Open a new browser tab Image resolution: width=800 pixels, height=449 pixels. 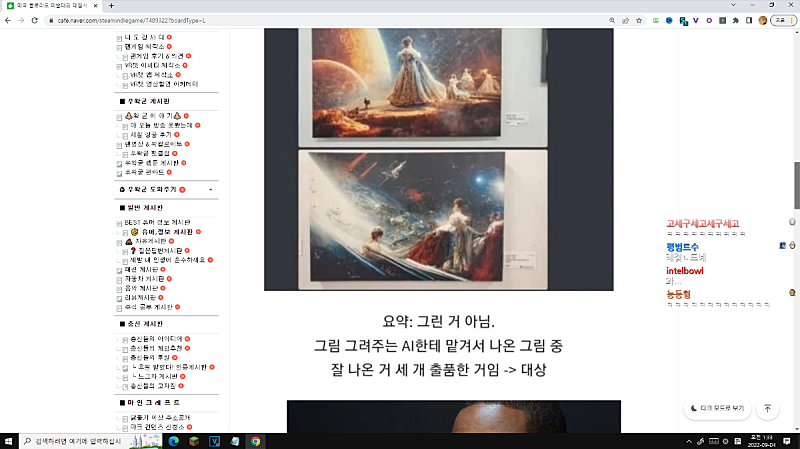coord(111,6)
